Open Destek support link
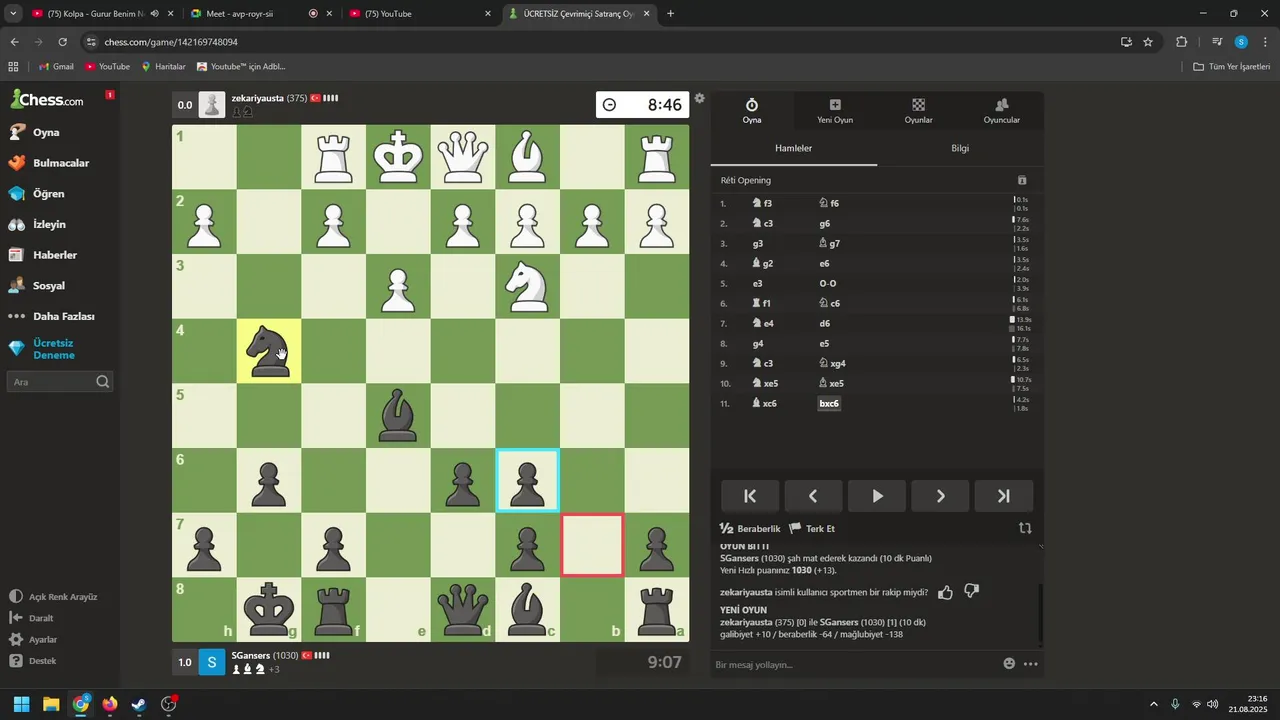 coord(60,661)
